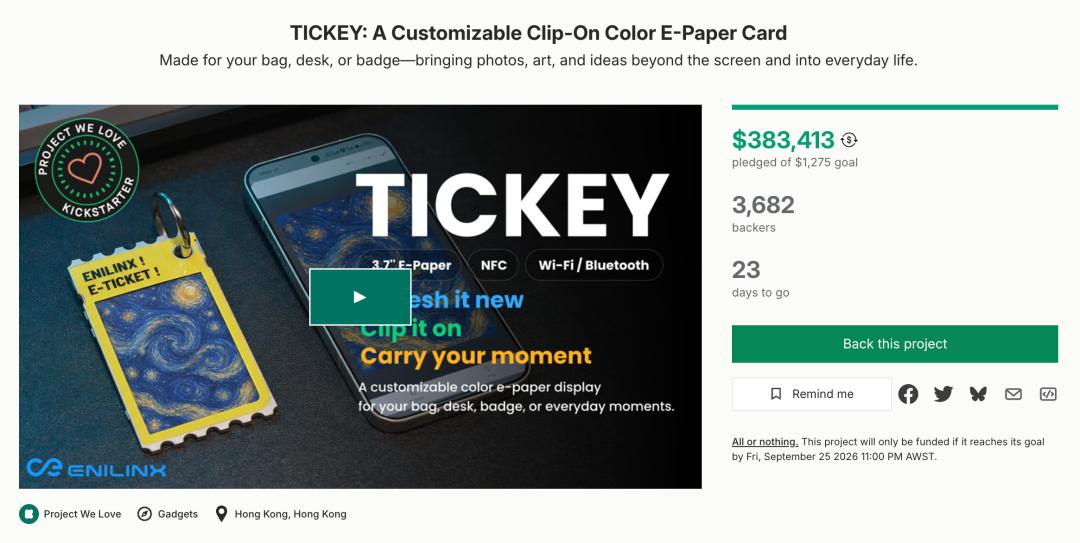Share project by email envelope icon
The height and width of the screenshot is (543, 1080).
[1013, 394]
